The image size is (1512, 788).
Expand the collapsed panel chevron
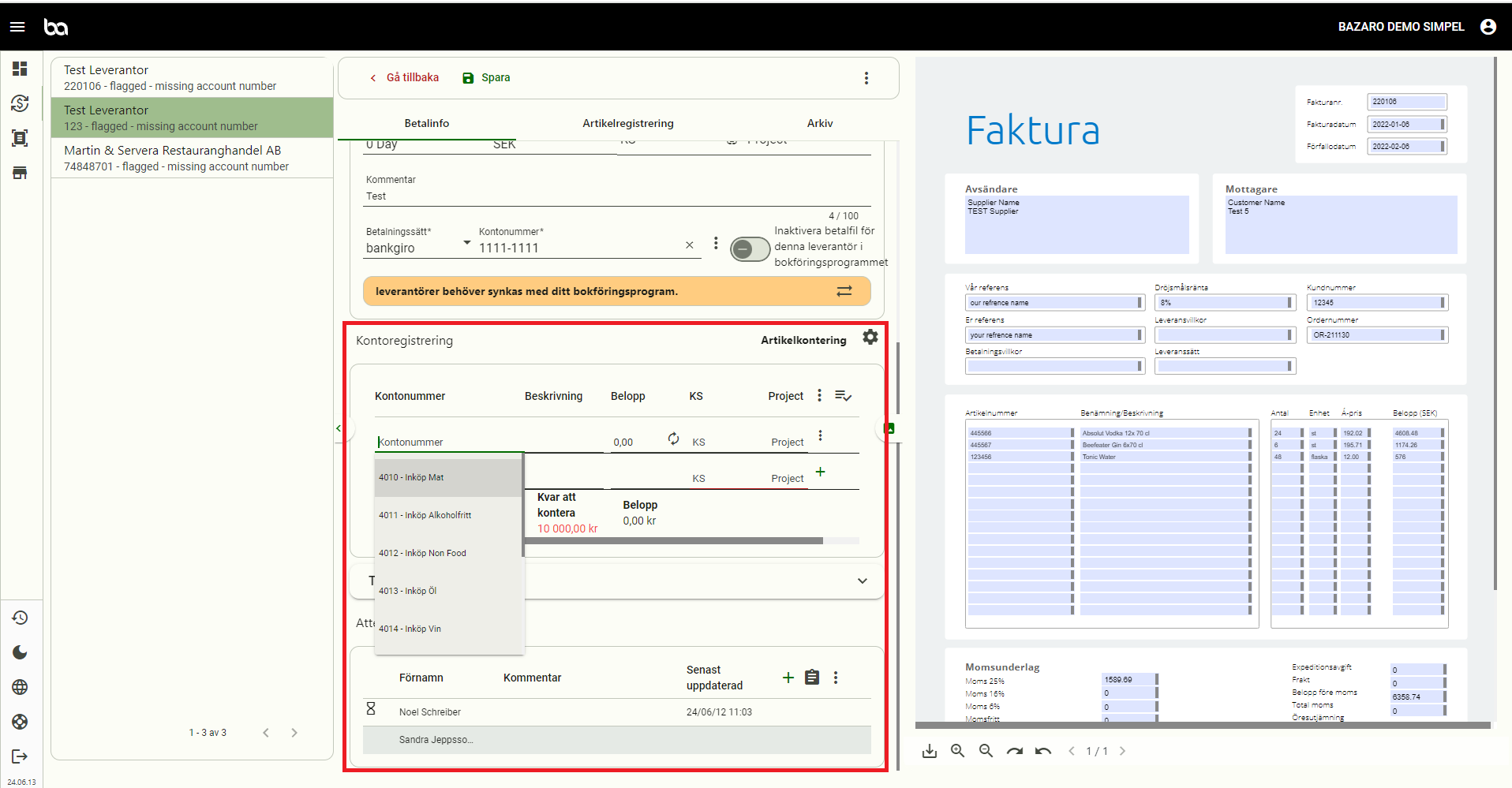point(863,581)
